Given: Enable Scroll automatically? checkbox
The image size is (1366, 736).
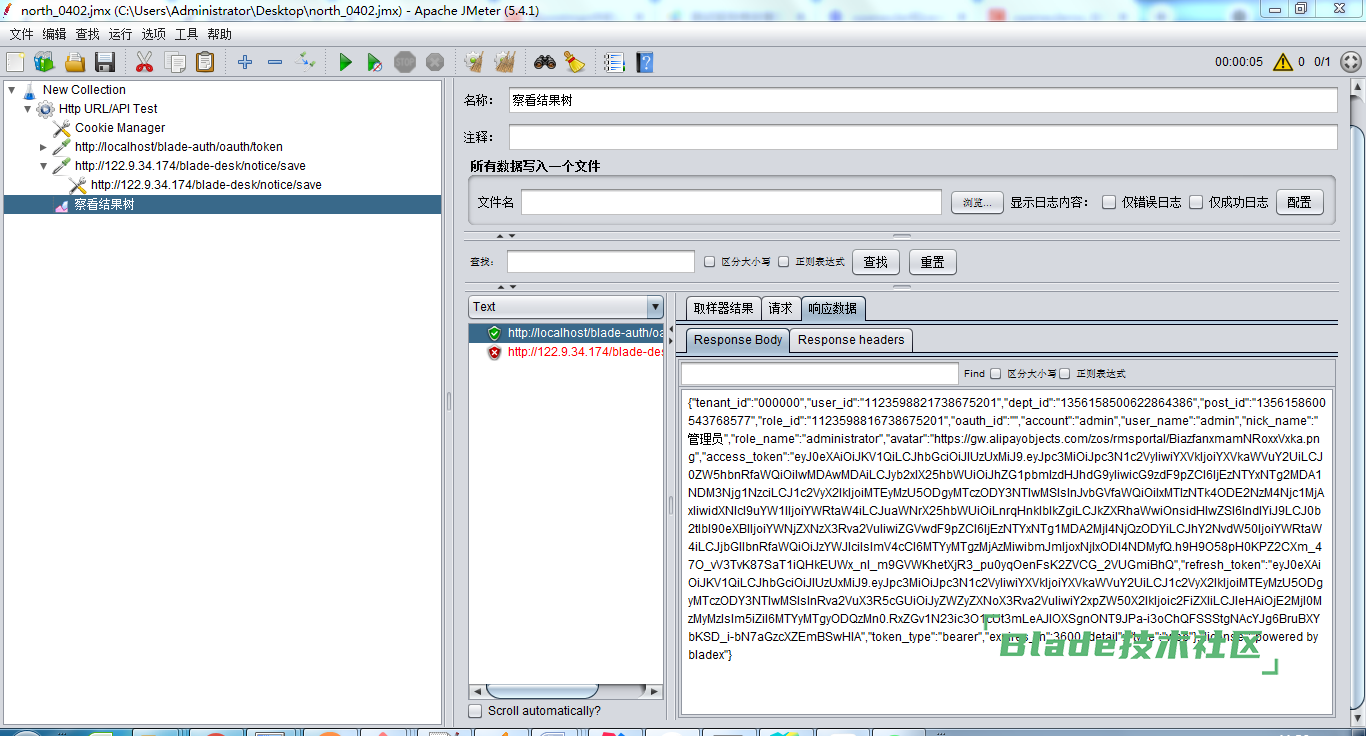Looking at the screenshot, I should (x=475, y=711).
